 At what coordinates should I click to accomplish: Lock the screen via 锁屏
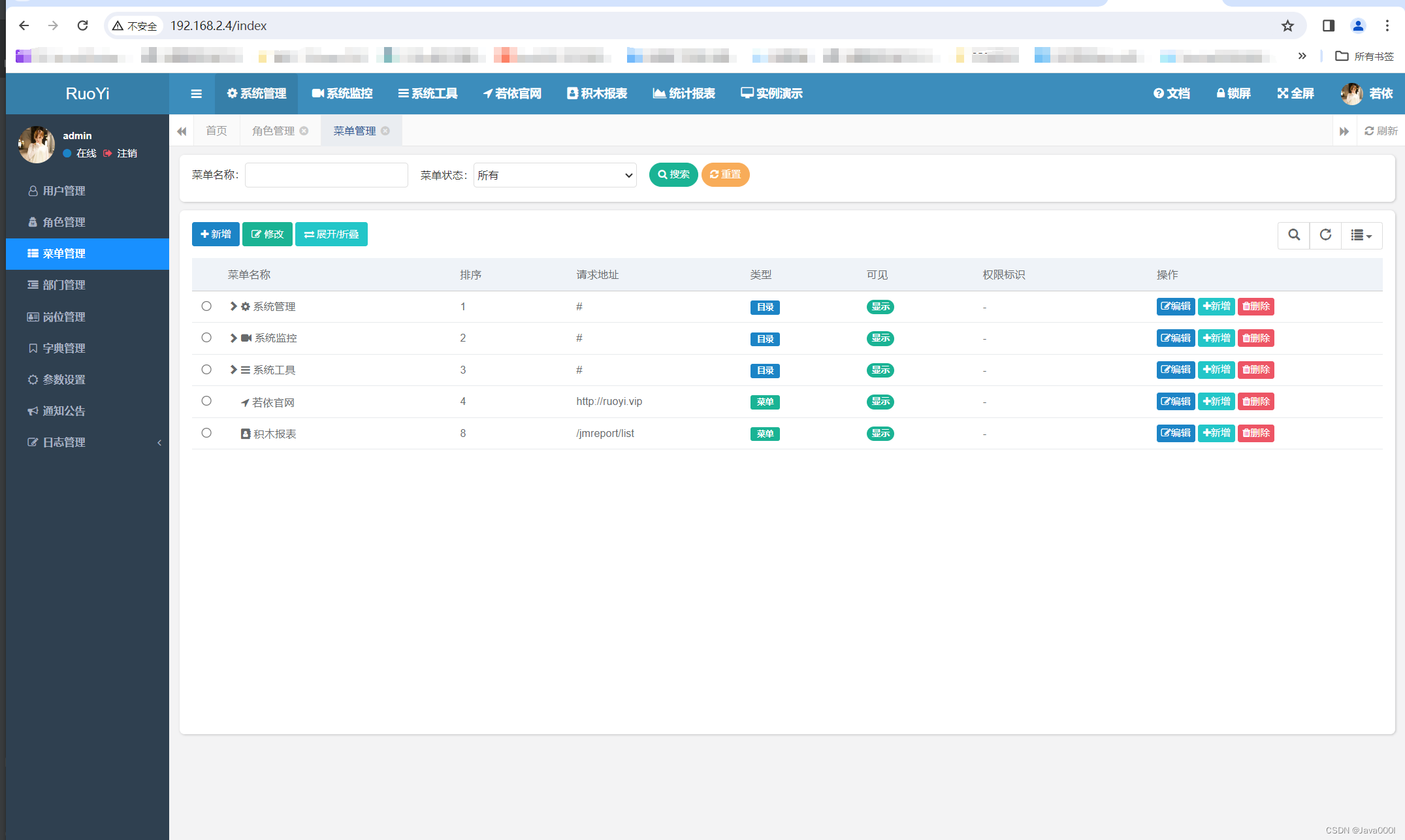click(x=1233, y=93)
